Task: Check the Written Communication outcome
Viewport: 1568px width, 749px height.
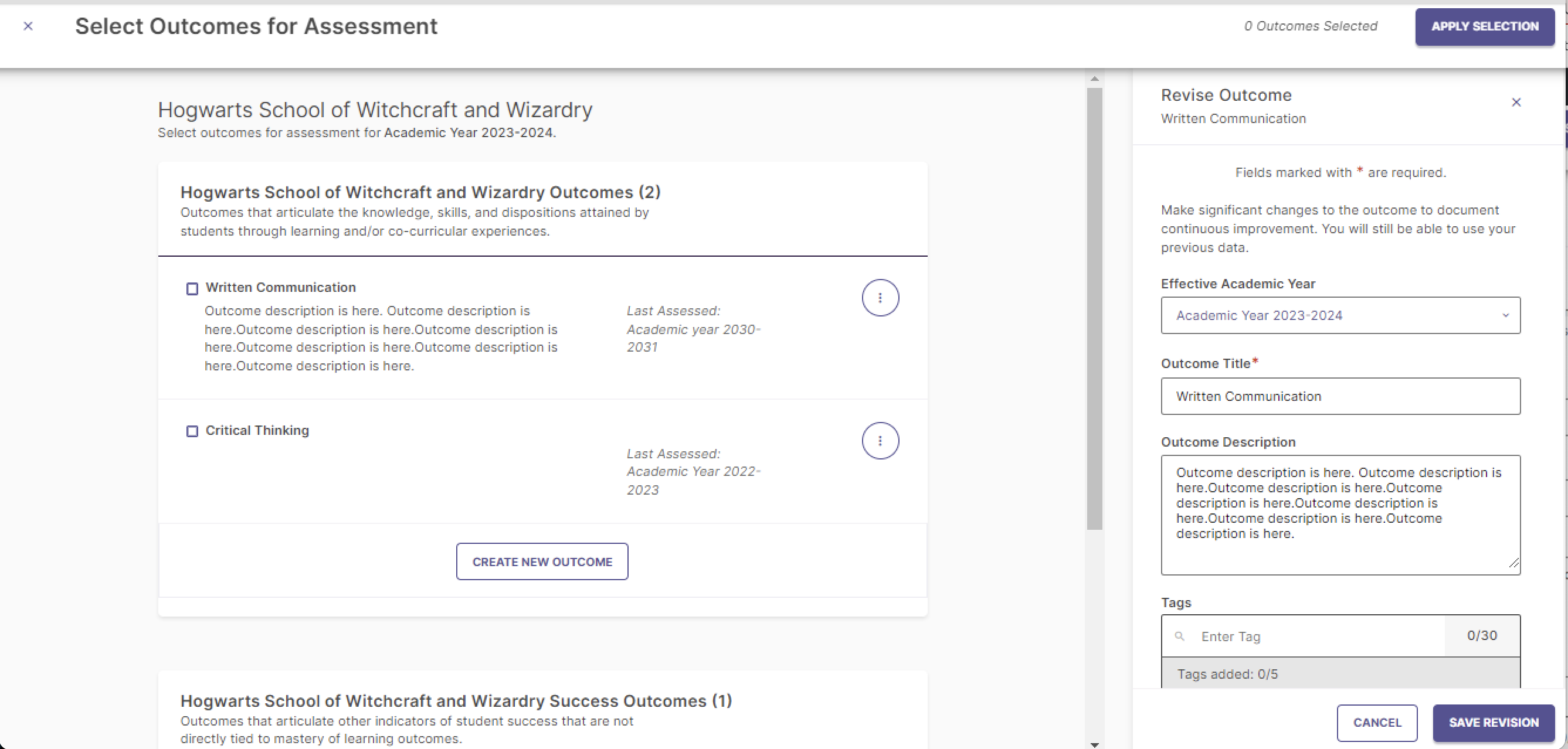Action: click(x=192, y=288)
